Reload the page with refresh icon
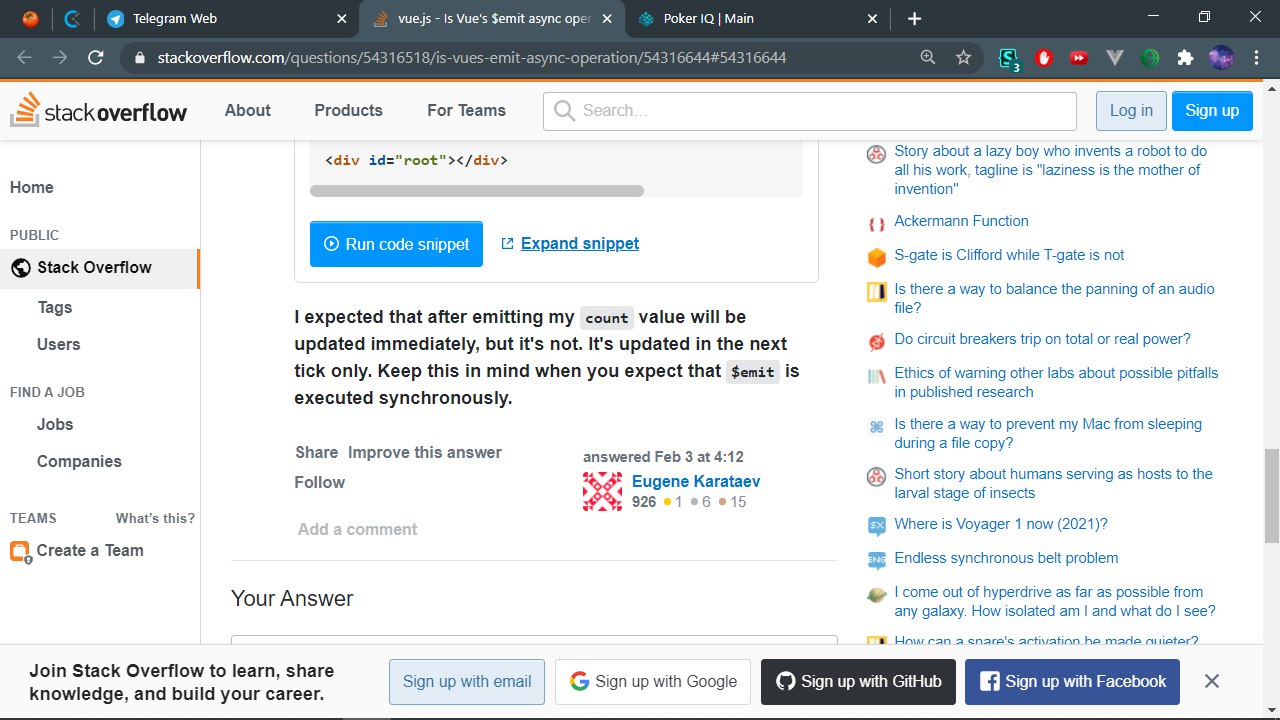 tap(96, 58)
